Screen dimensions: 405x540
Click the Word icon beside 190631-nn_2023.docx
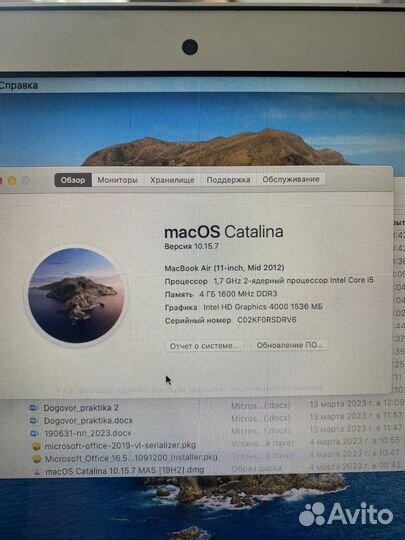pyautogui.click(x=35, y=433)
